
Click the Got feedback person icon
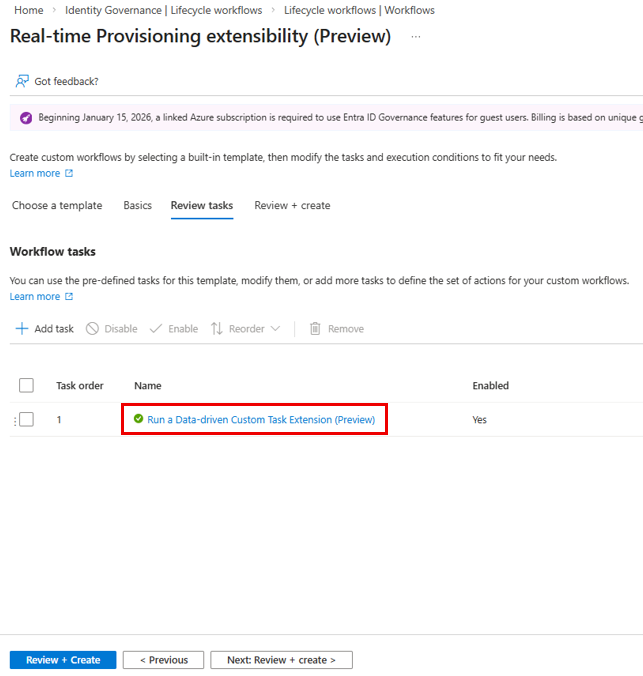[x=22, y=81]
